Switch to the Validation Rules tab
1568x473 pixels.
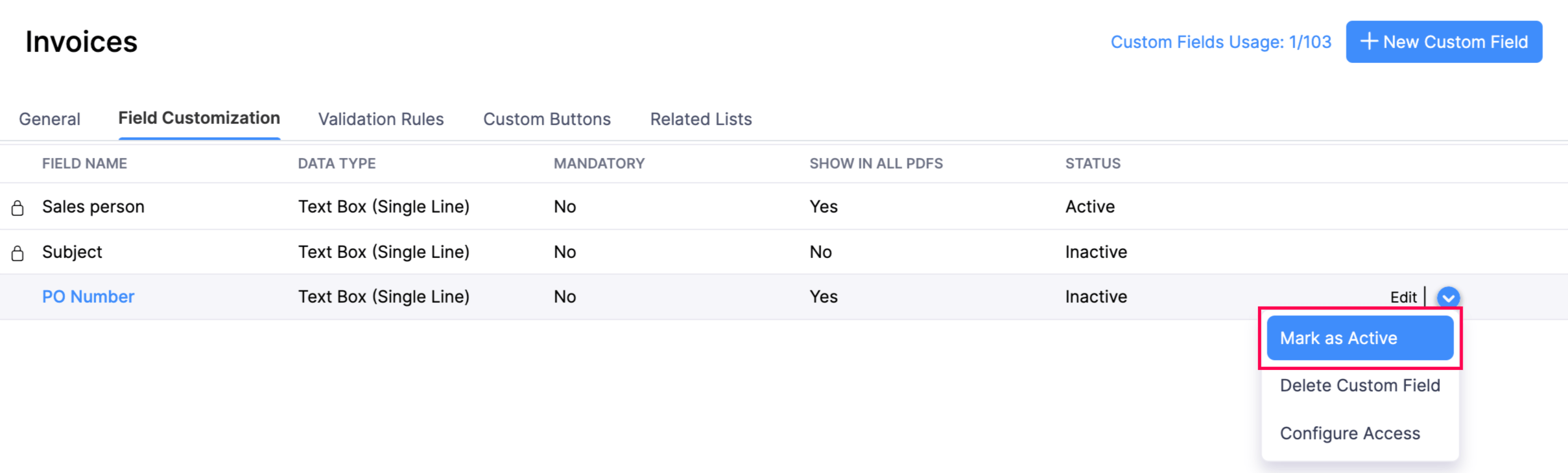(381, 119)
